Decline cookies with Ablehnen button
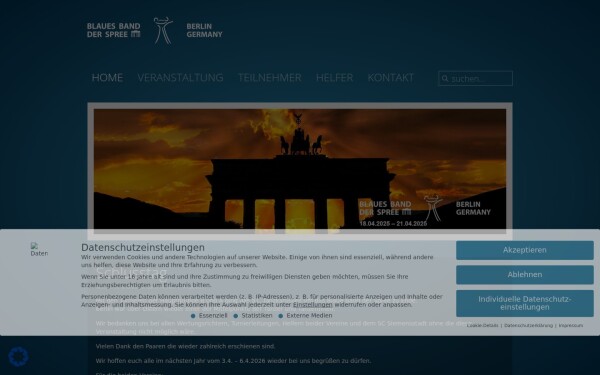600x375 pixels. [525, 275]
